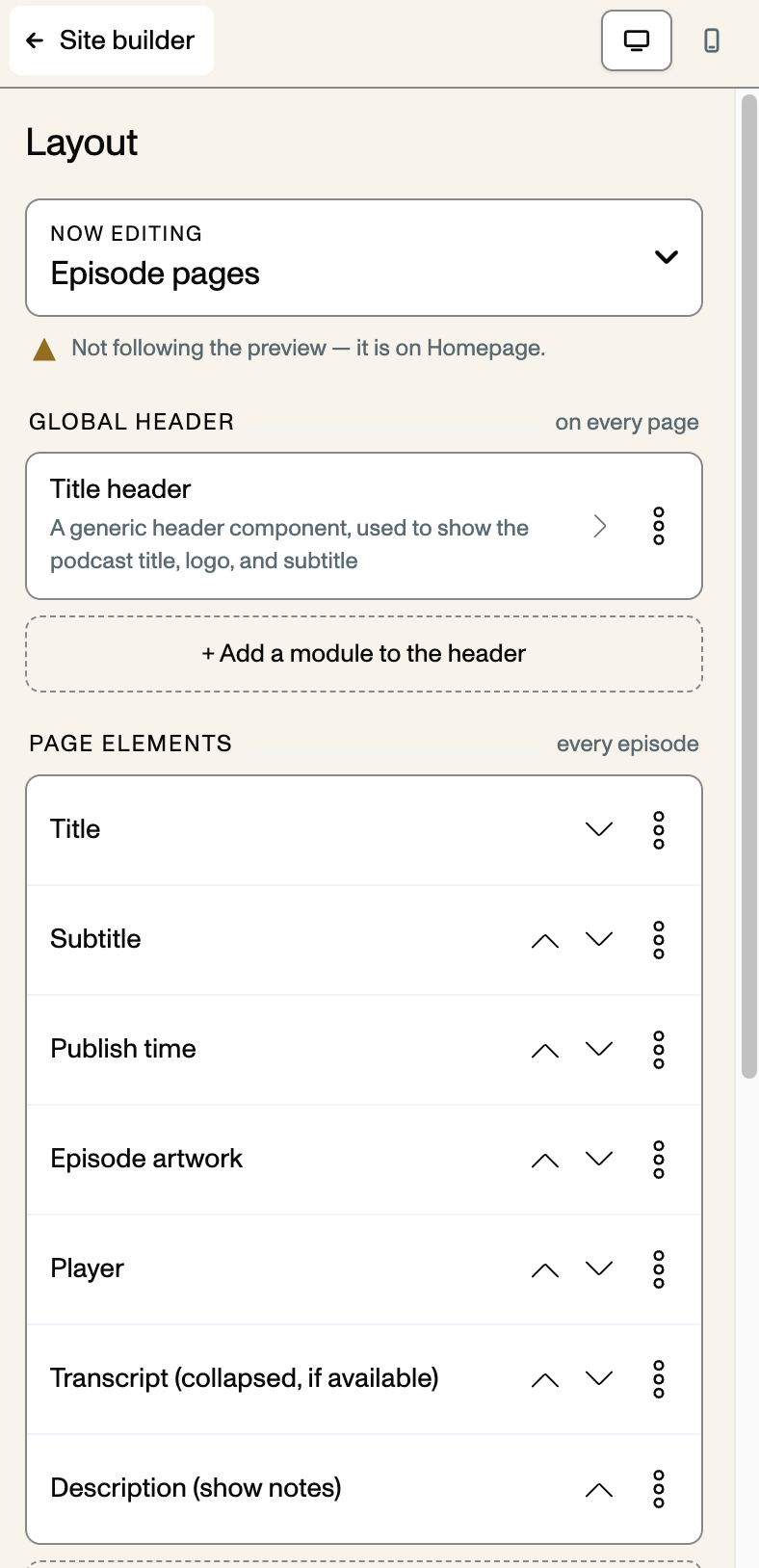Open options menu for Title element
This screenshot has height=1568, width=759.
click(x=659, y=830)
